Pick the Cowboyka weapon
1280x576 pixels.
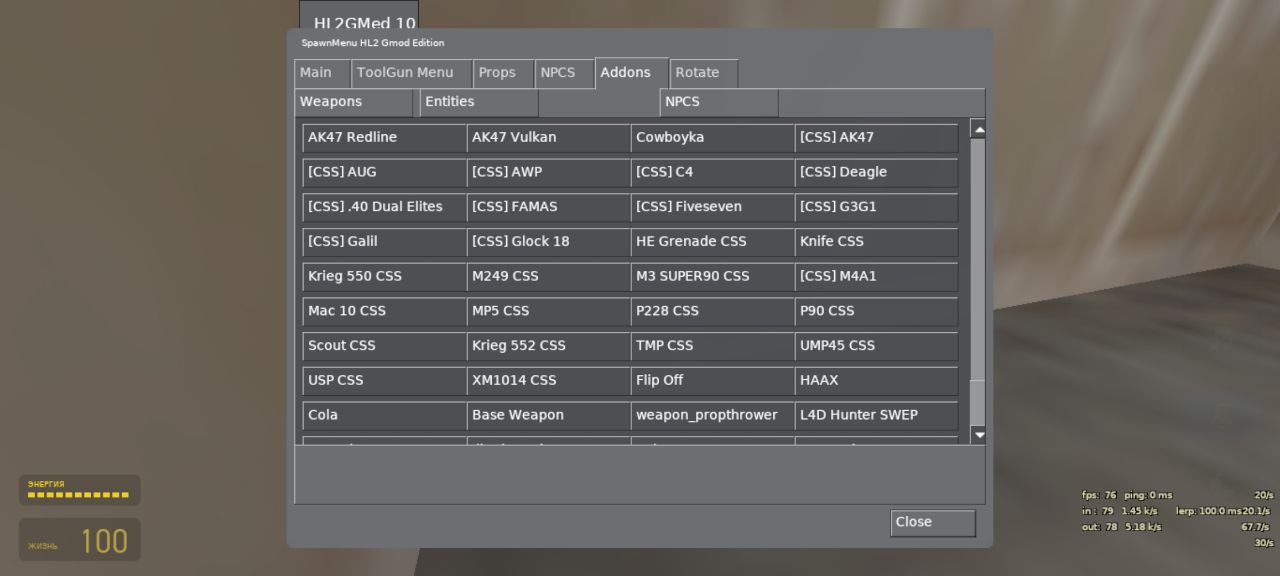(712, 138)
